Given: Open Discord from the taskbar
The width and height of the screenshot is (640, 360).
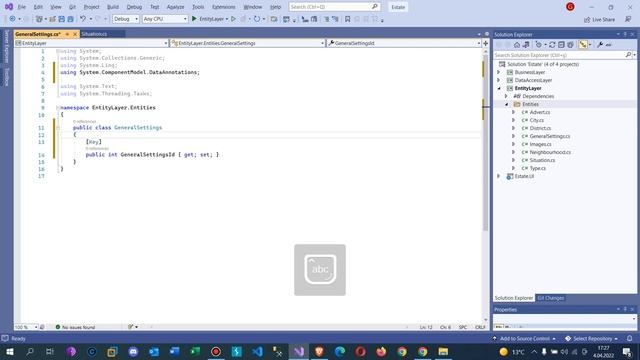Looking at the screenshot, I should (x=133, y=351).
